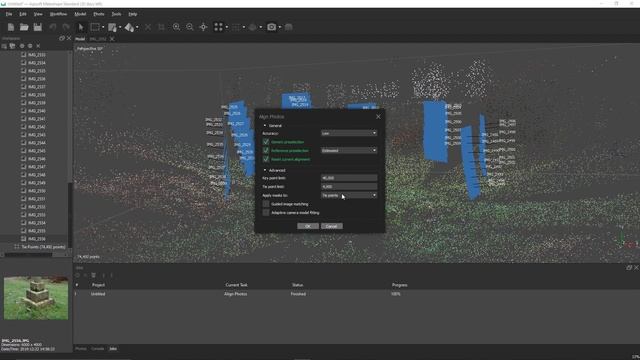Click the Undo arrow icon
This screenshot has height=360, width=640.
click(x=53, y=27)
